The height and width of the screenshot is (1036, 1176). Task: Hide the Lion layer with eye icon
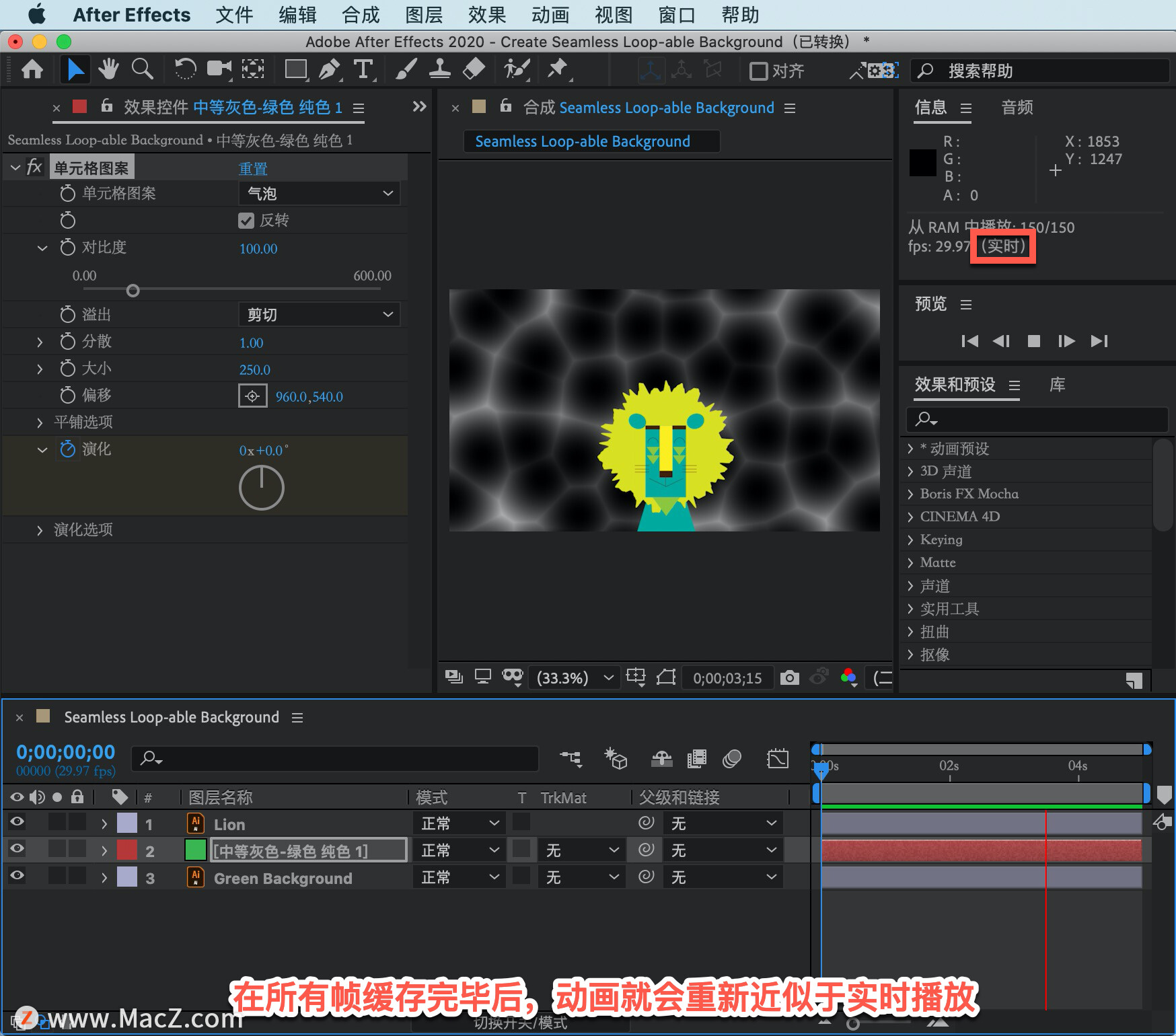point(17,821)
